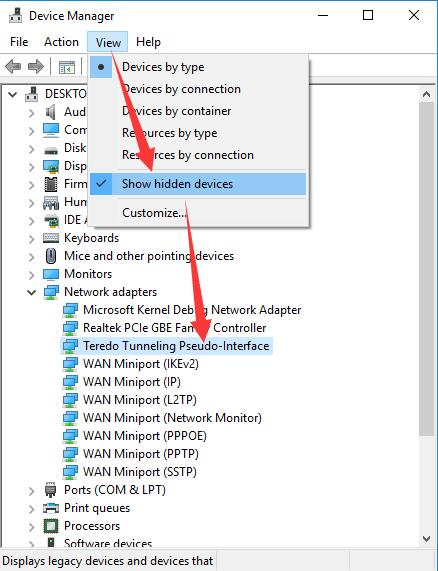
Task: Click the Forward arrow toolbar icon
Action: point(36,67)
